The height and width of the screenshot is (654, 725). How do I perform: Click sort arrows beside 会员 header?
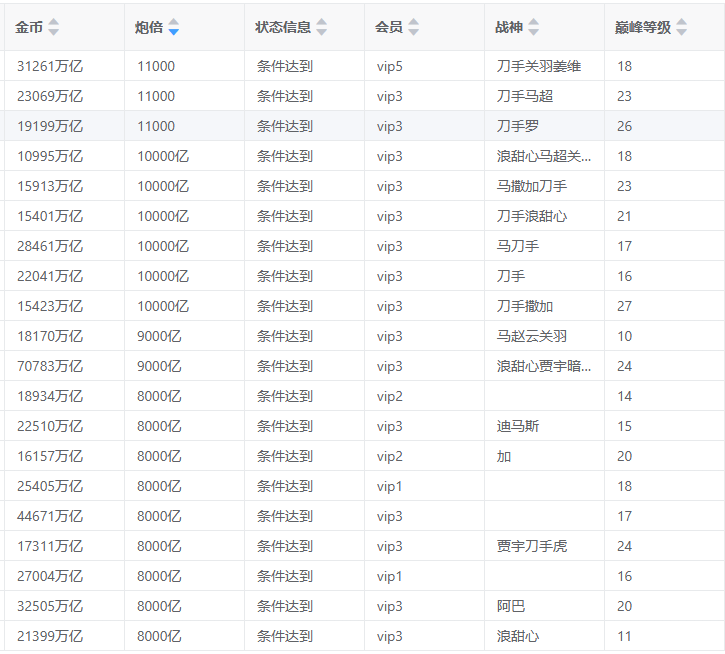tap(414, 27)
